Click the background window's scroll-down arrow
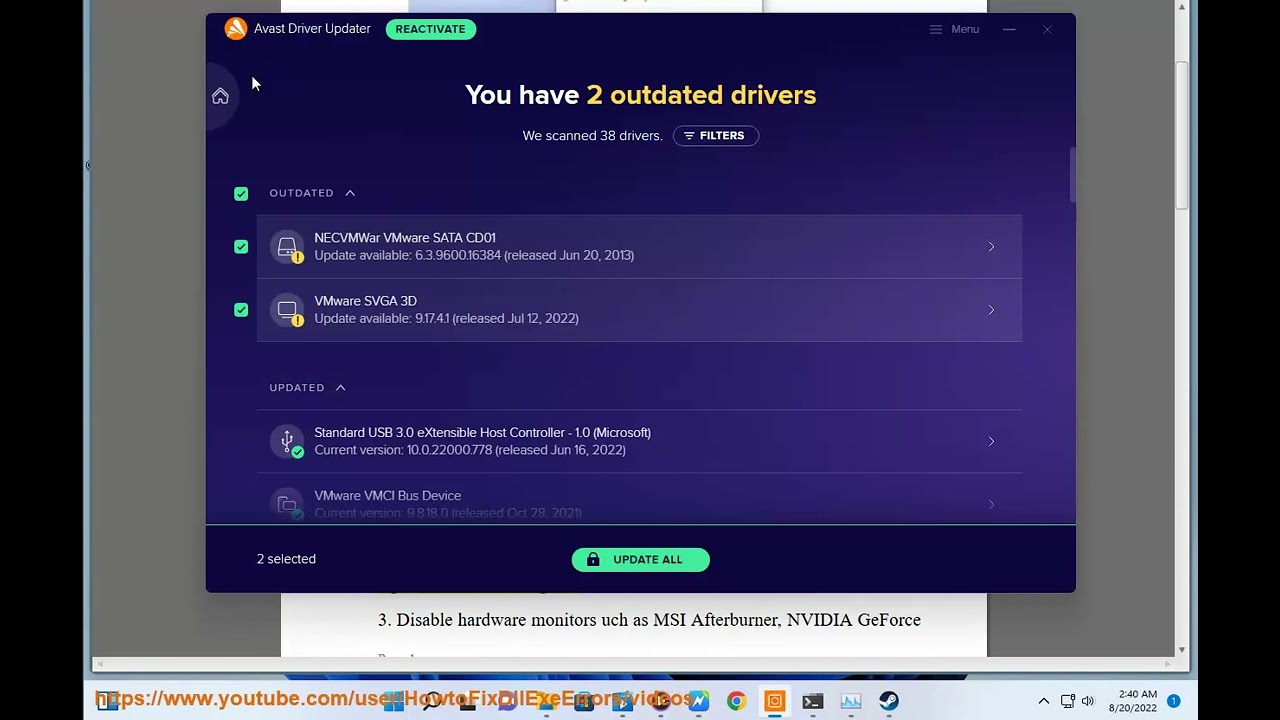This screenshot has height=720, width=1280. coord(1182,650)
